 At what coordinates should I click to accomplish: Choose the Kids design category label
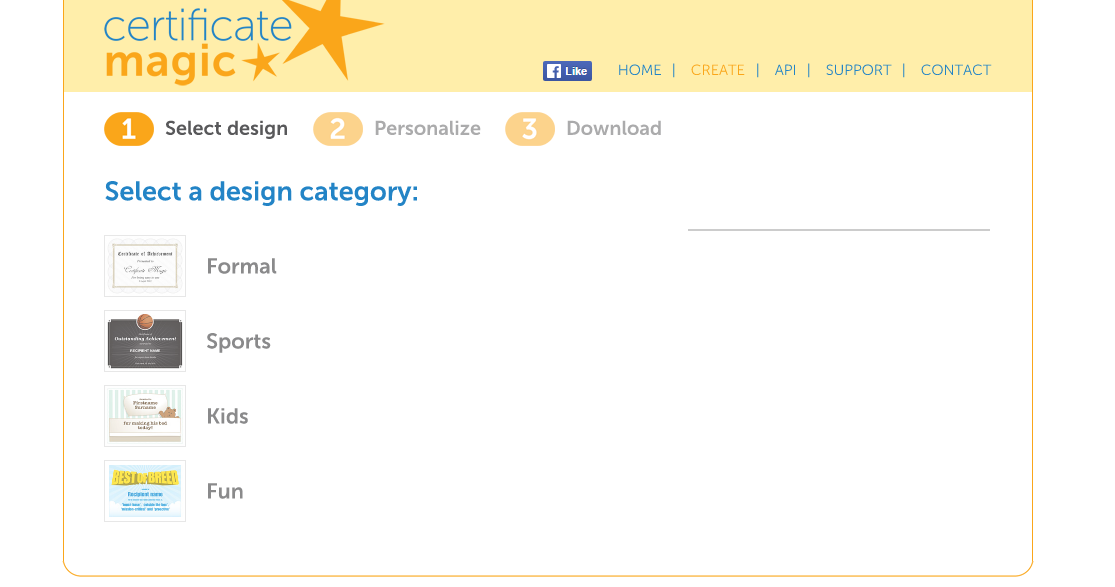pyautogui.click(x=227, y=416)
